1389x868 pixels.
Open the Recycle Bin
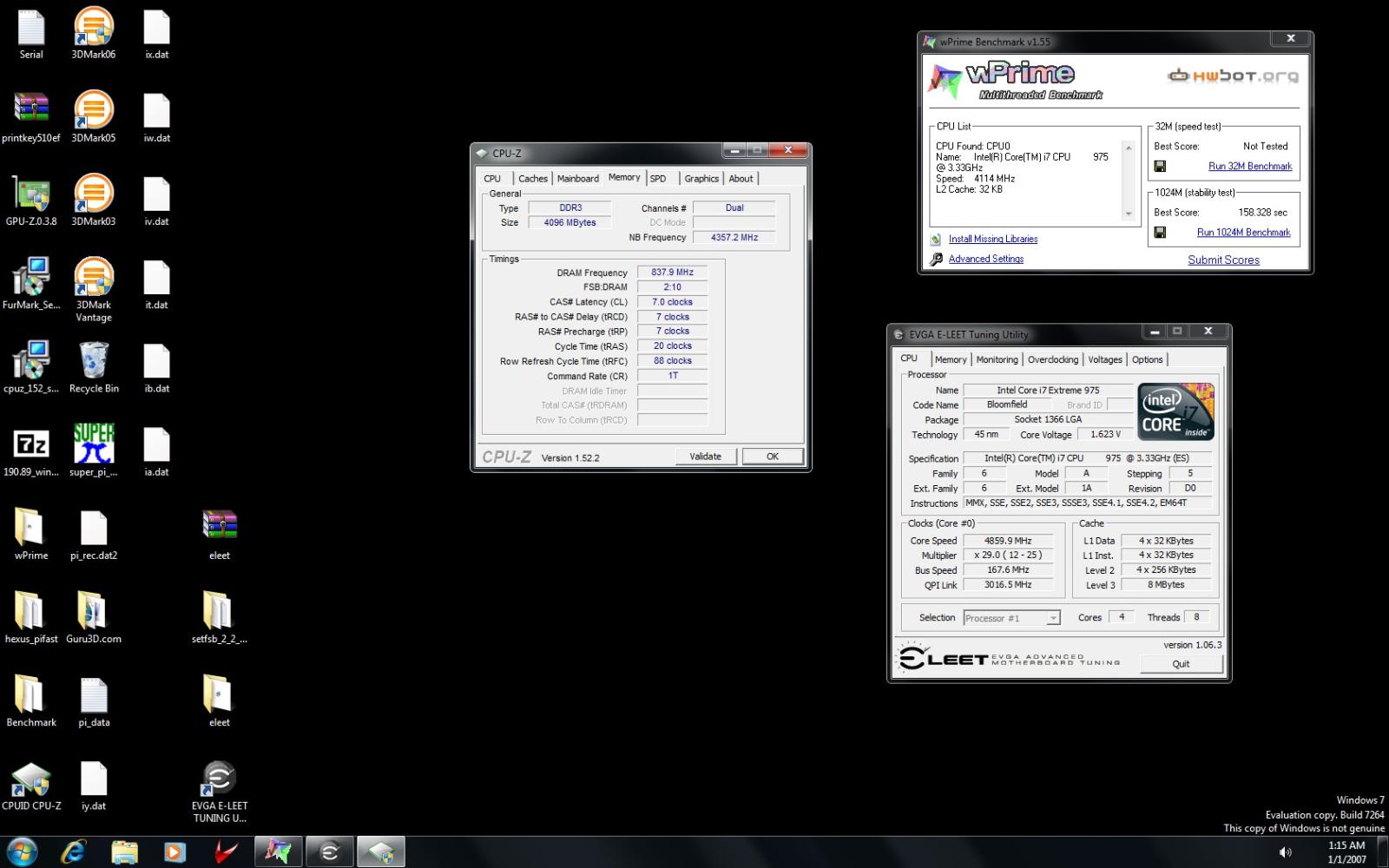(x=94, y=367)
